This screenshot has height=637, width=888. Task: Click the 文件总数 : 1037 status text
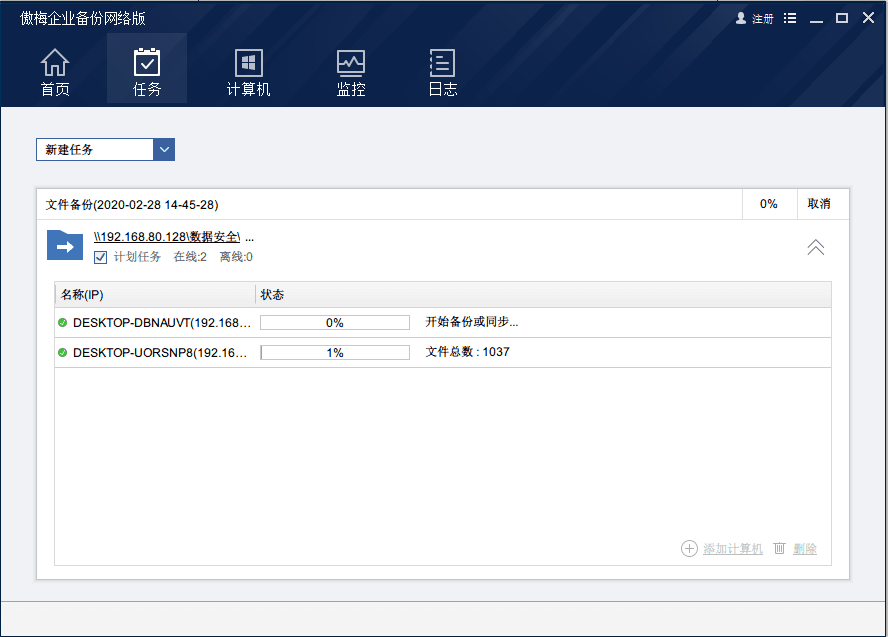coord(467,352)
